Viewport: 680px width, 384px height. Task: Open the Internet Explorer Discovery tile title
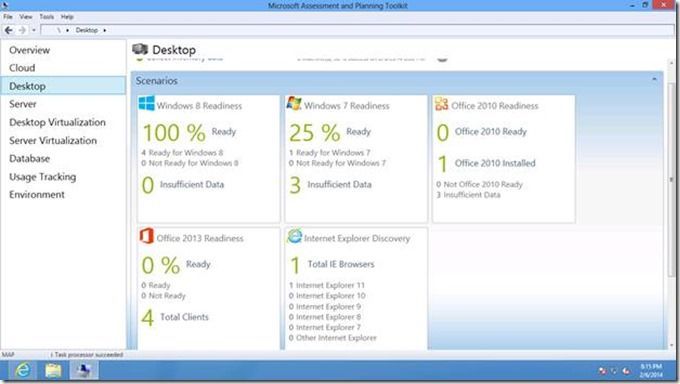click(357, 238)
